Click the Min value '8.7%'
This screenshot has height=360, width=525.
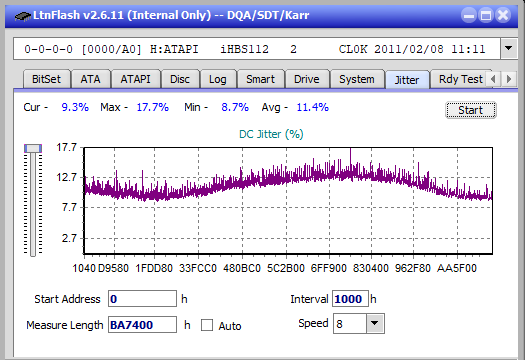(235, 107)
